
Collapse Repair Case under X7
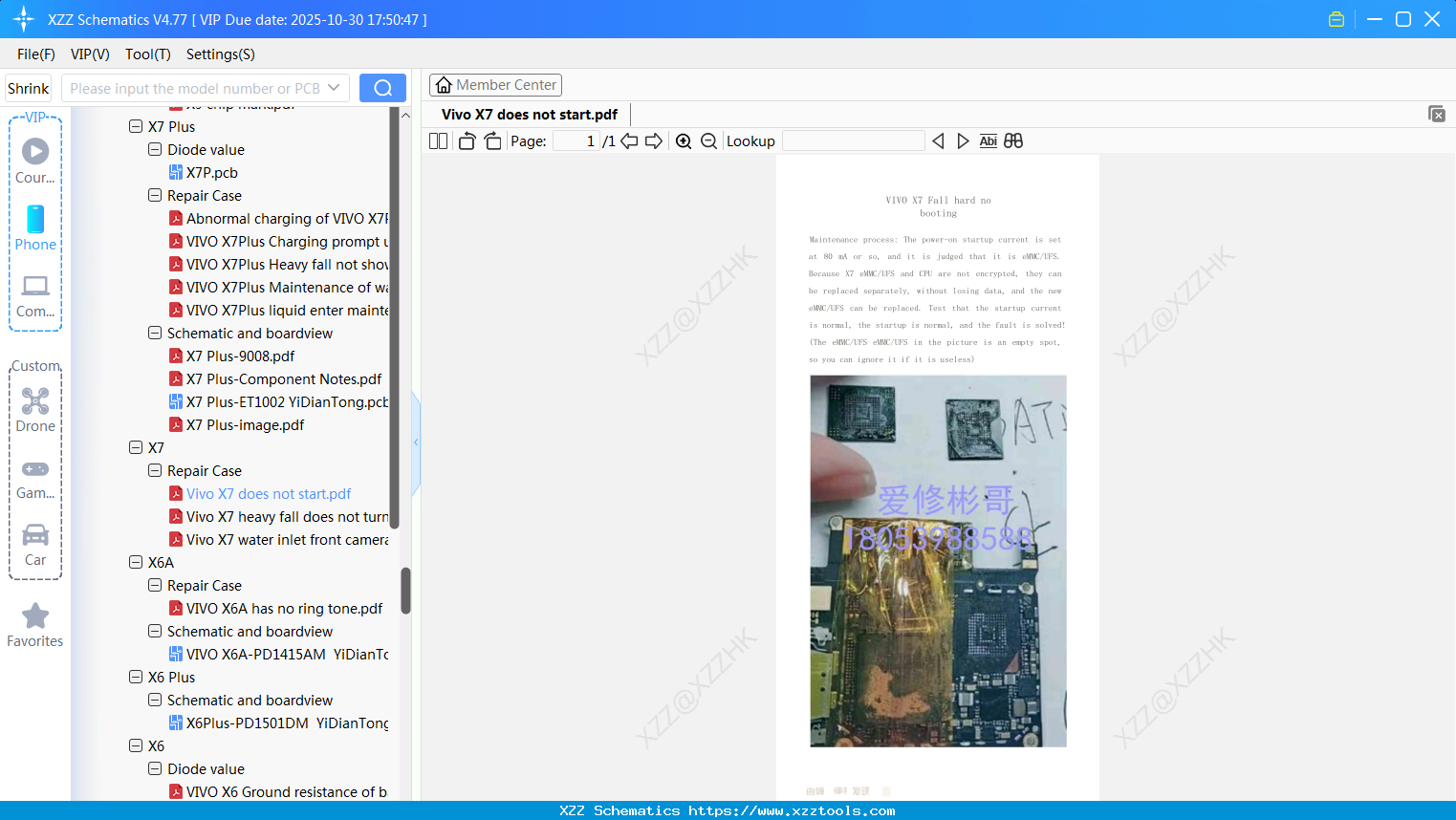155,470
